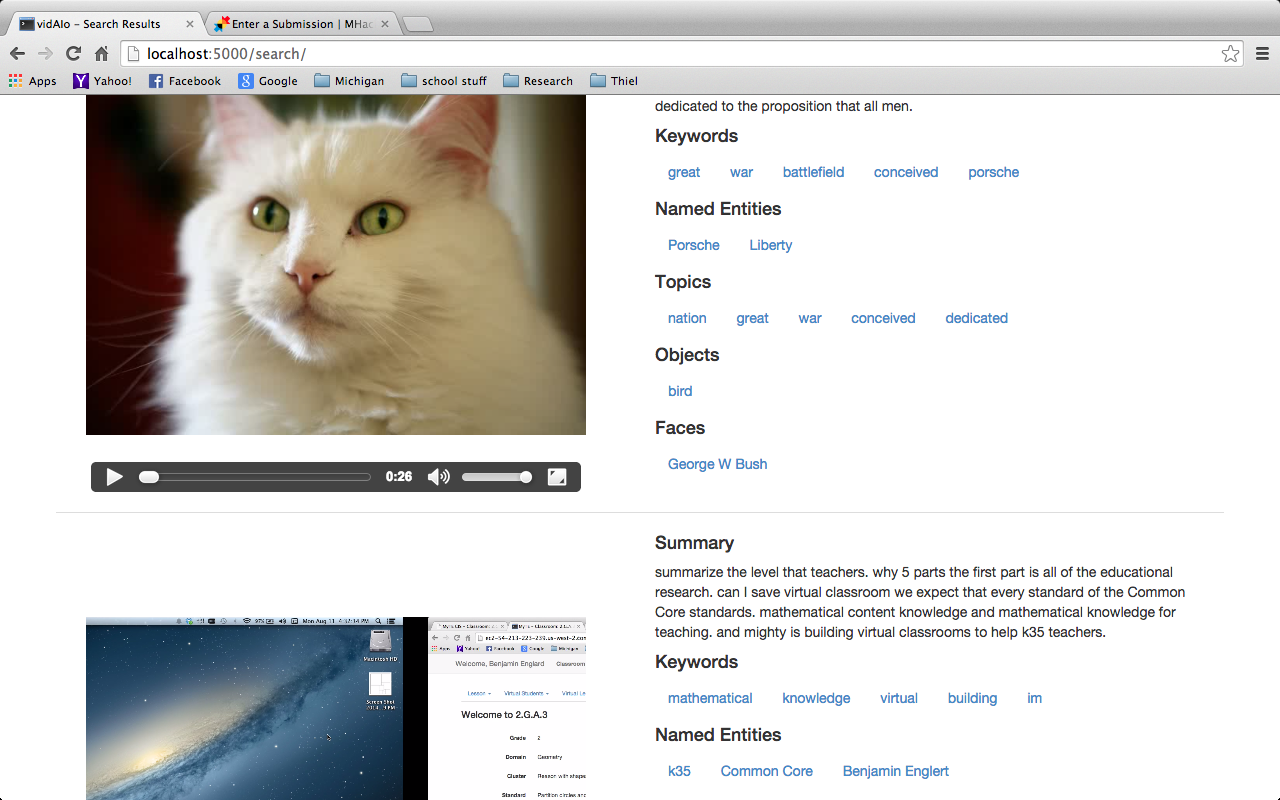This screenshot has width=1280, height=800.
Task: Click the 'battlefield' keyword link
Action: [x=813, y=172]
